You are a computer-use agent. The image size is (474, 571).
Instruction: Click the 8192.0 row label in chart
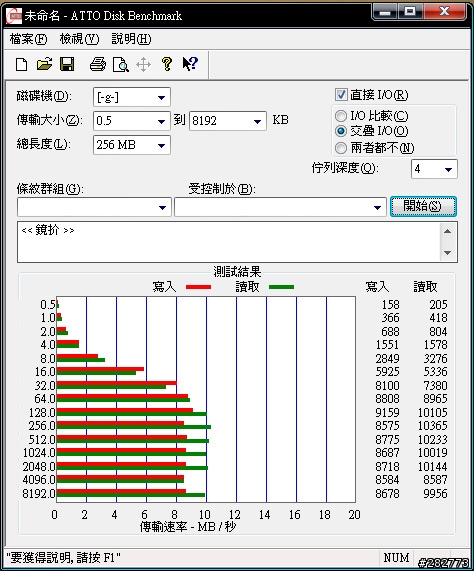(39, 494)
